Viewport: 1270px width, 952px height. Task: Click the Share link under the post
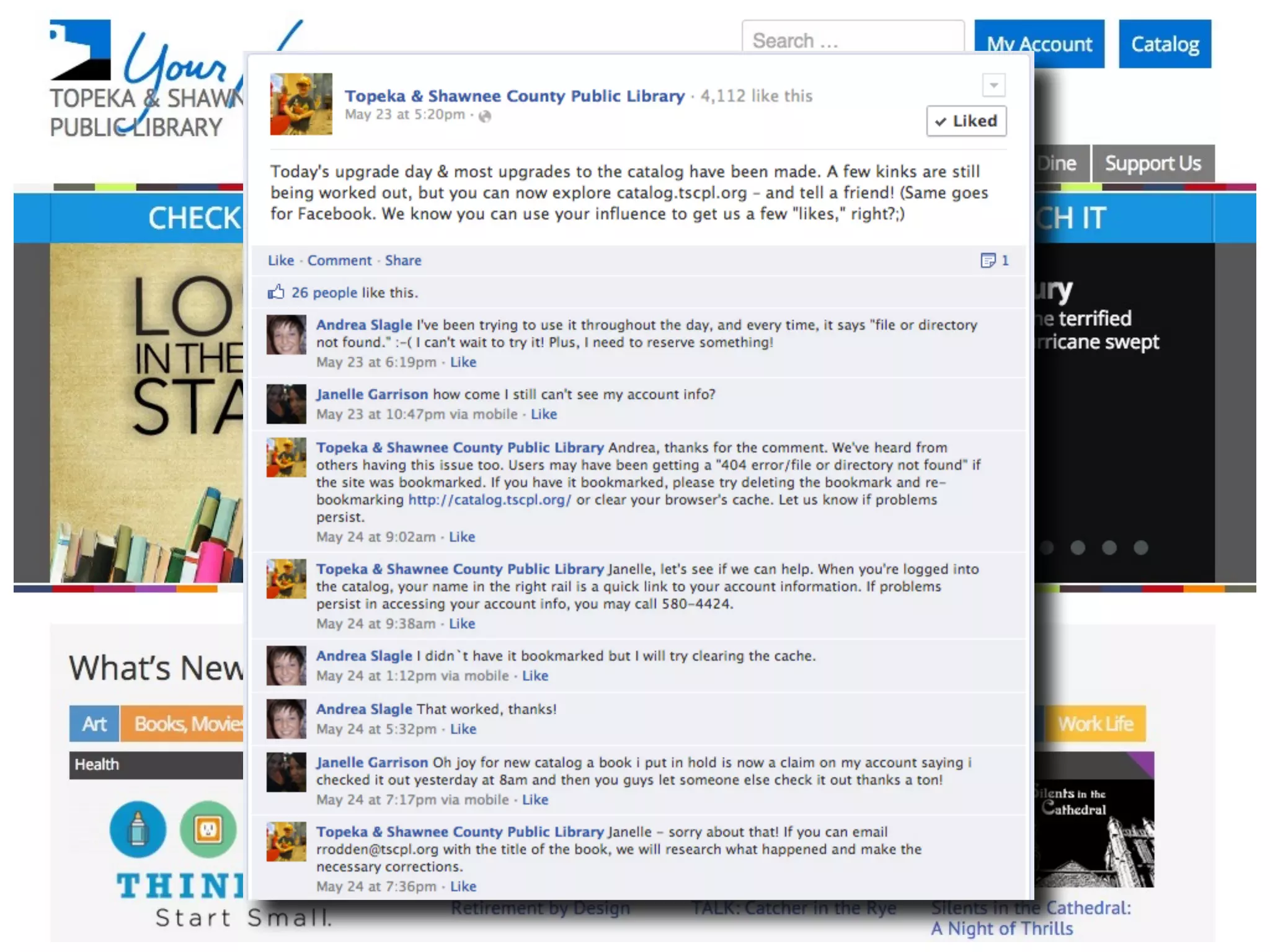click(x=403, y=260)
